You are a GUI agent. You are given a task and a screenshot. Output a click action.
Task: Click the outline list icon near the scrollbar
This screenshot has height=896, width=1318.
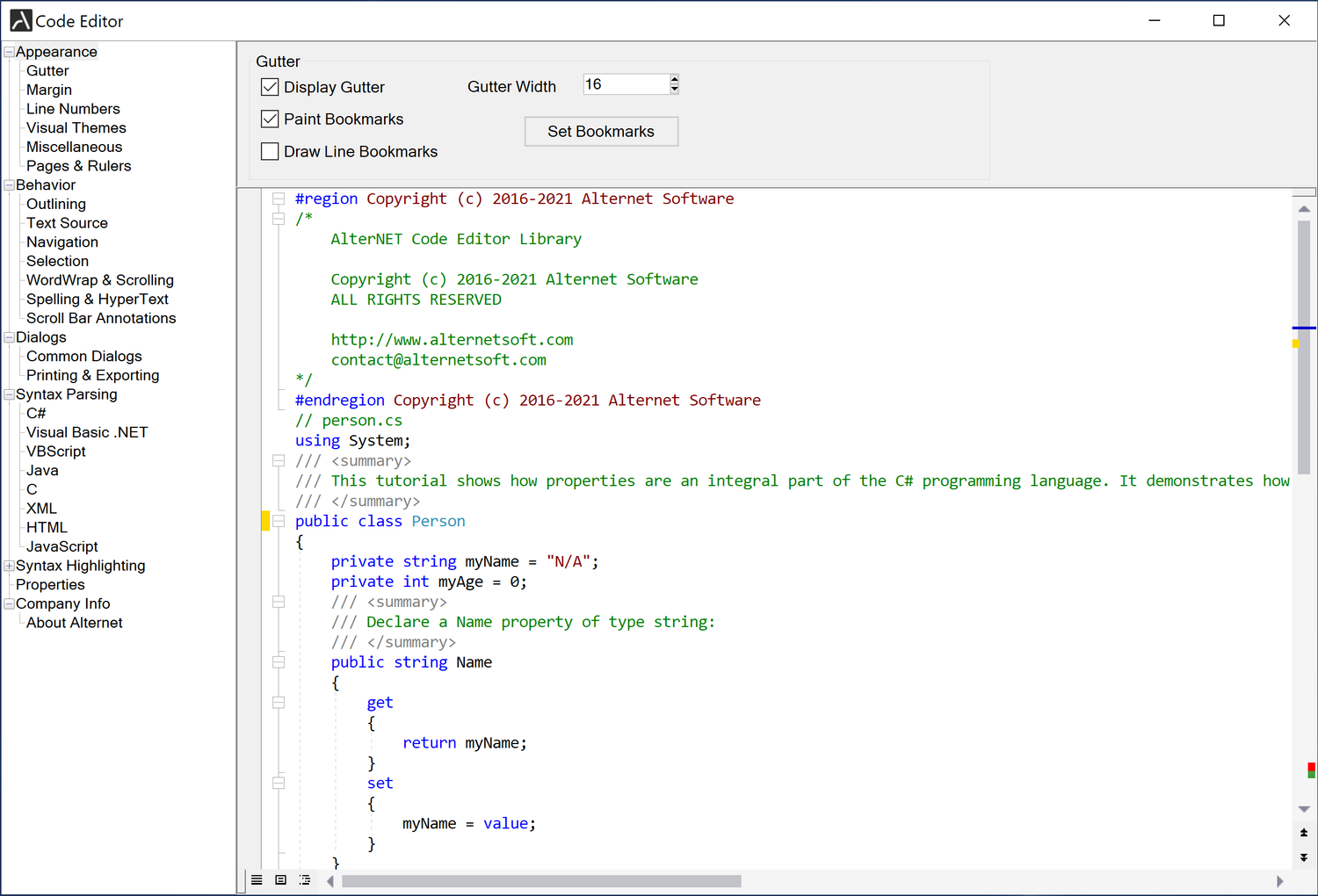pyautogui.click(x=305, y=880)
